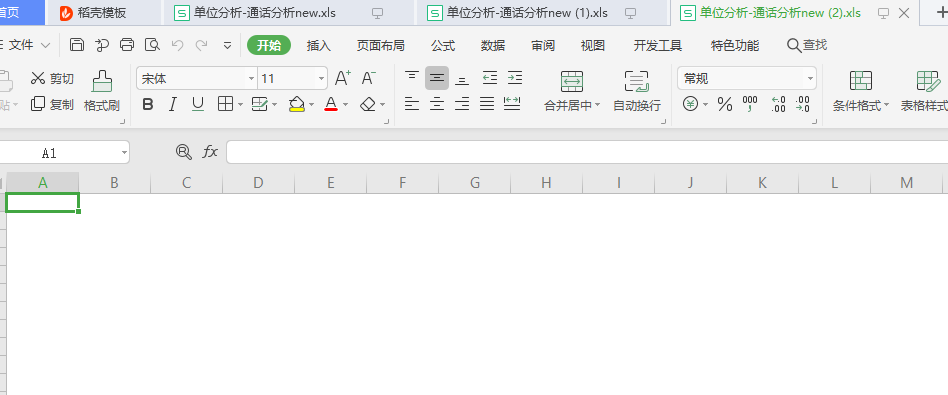The image size is (948, 395).
Task: Click the Print icon in quick toolbar
Action: (127, 45)
